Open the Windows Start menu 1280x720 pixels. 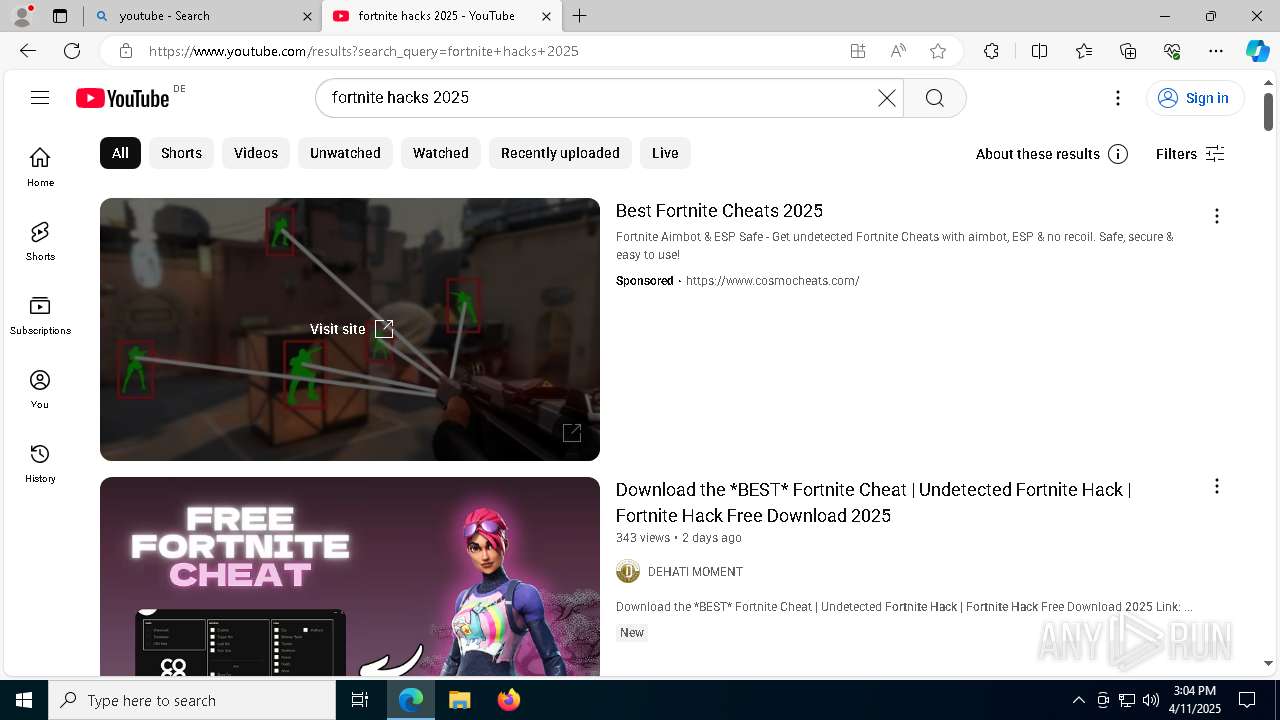tap(24, 700)
